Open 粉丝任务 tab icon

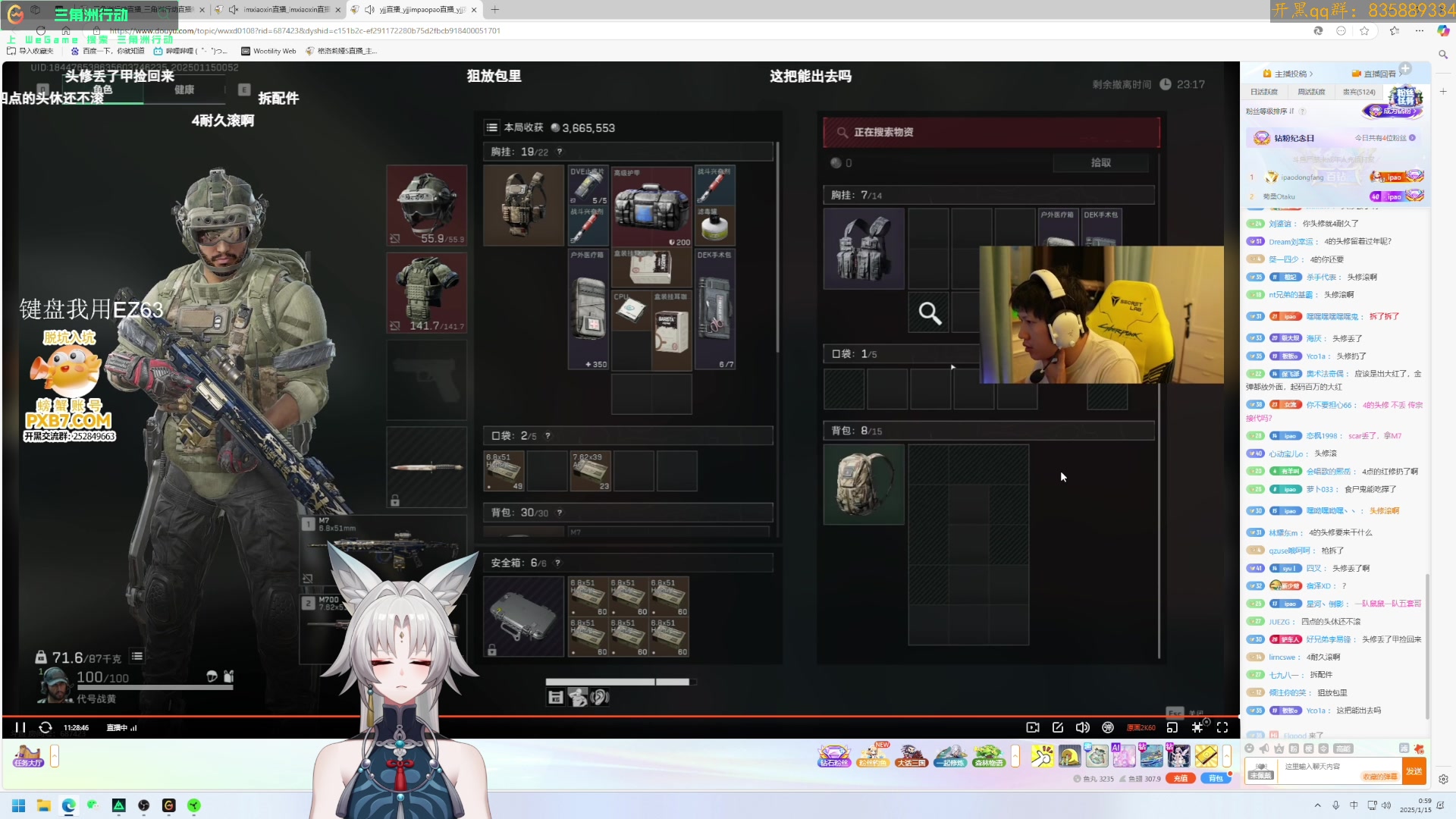1405,96
